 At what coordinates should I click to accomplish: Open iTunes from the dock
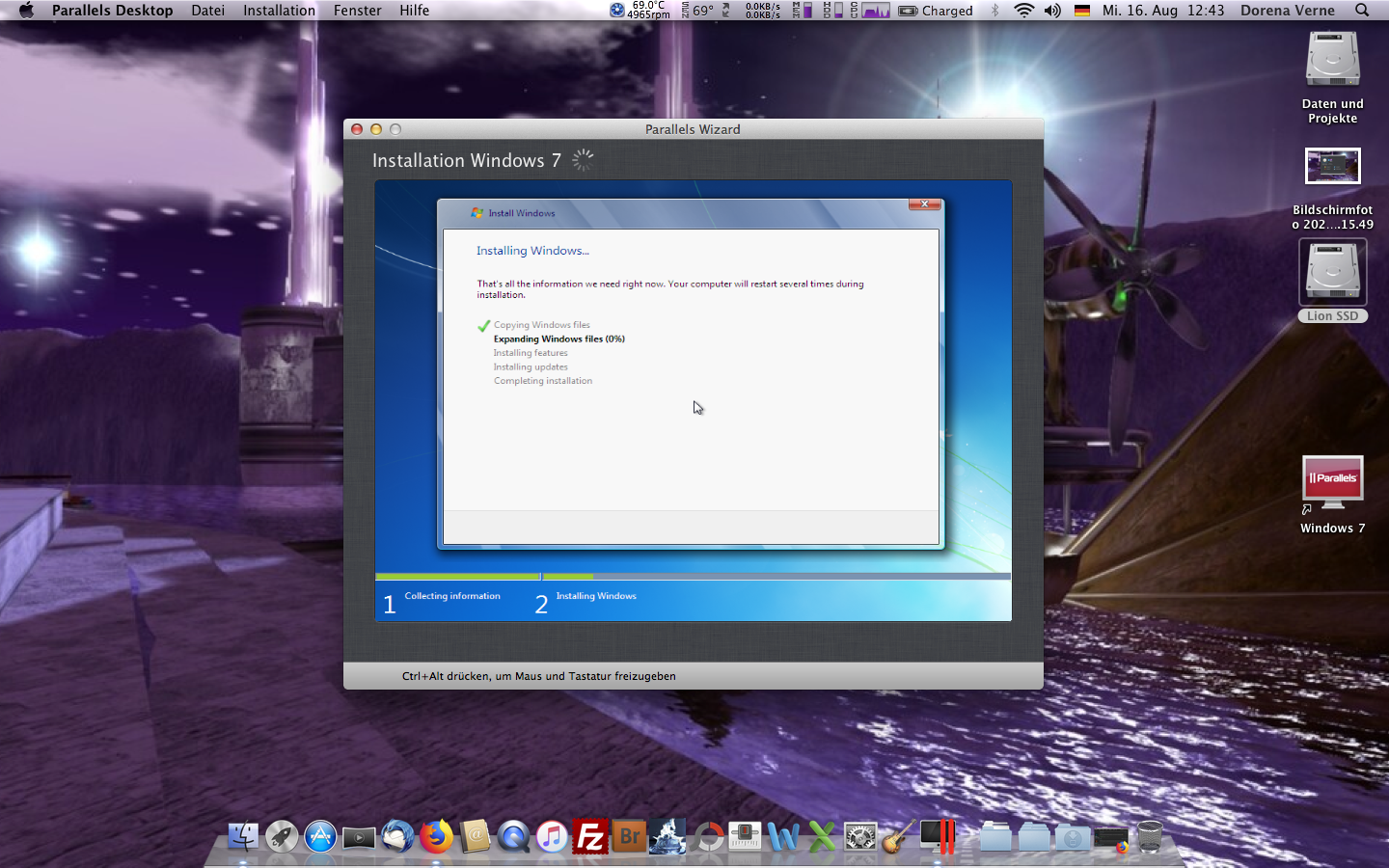552,837
